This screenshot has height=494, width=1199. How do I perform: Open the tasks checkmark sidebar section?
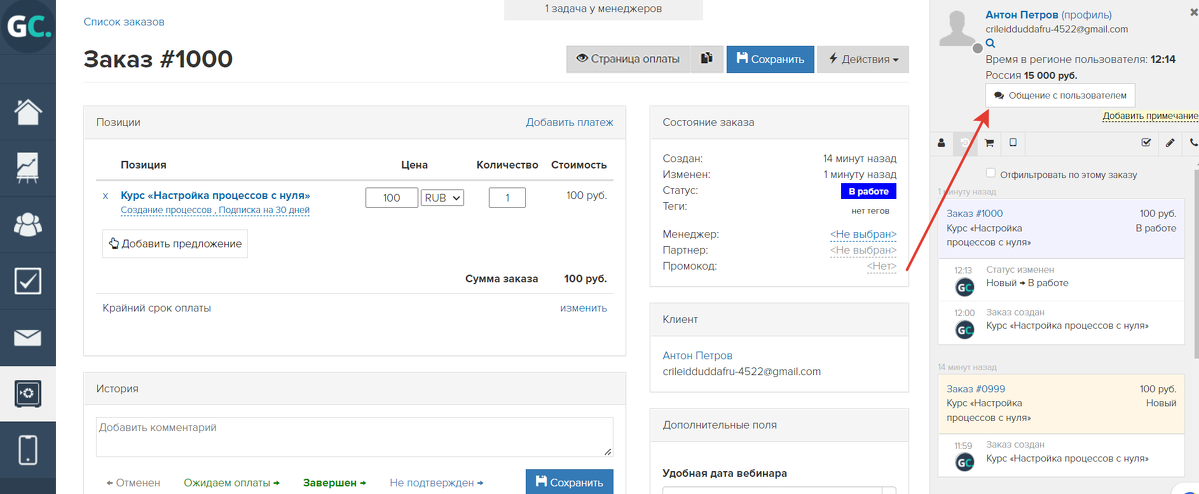click(x=28, y=281)
